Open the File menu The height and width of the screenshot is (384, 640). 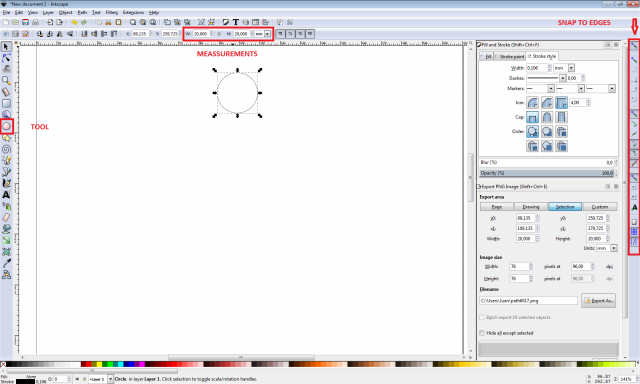click(6, 13)
